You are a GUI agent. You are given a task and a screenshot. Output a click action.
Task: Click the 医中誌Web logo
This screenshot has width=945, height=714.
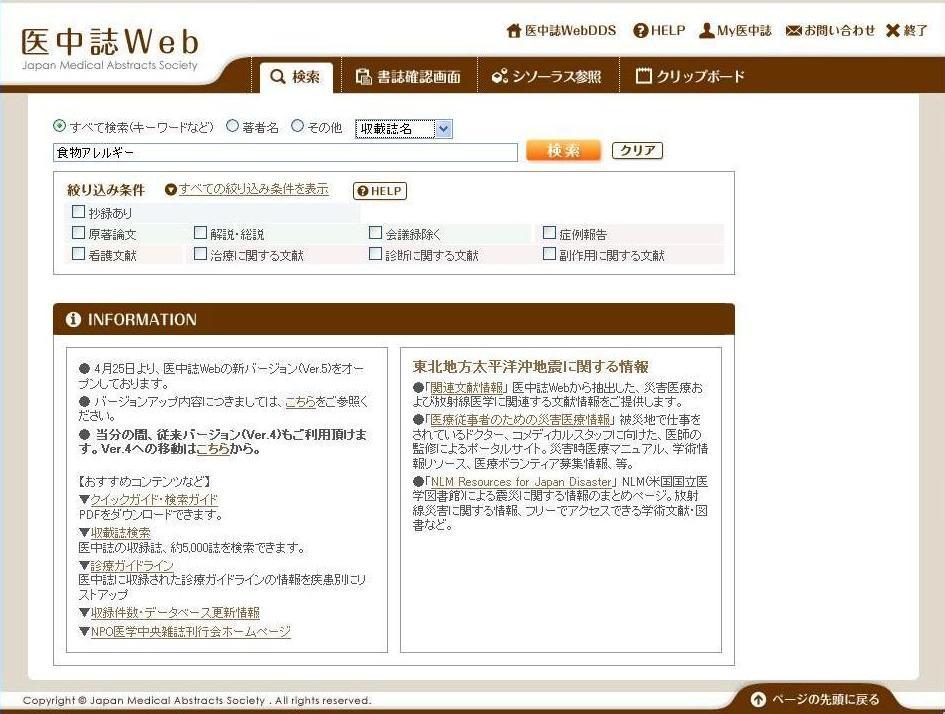tap(110, 49)
